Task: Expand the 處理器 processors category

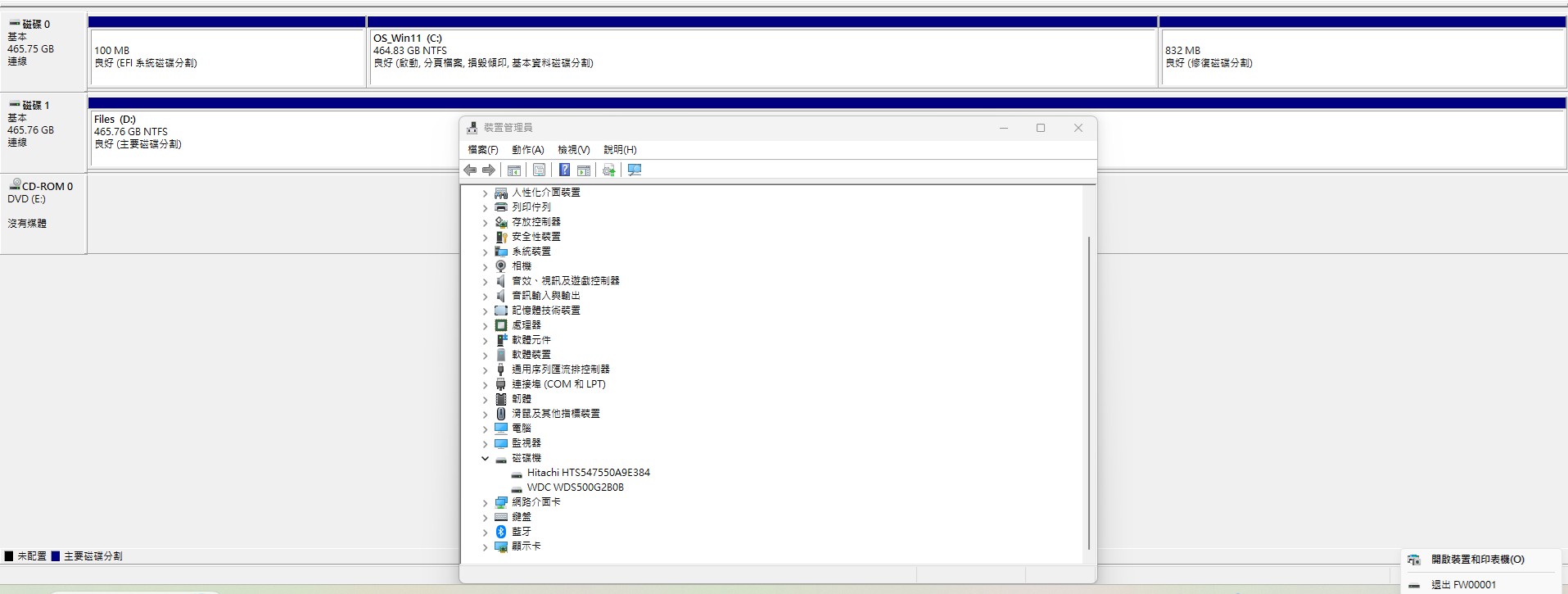Action: 485,326
